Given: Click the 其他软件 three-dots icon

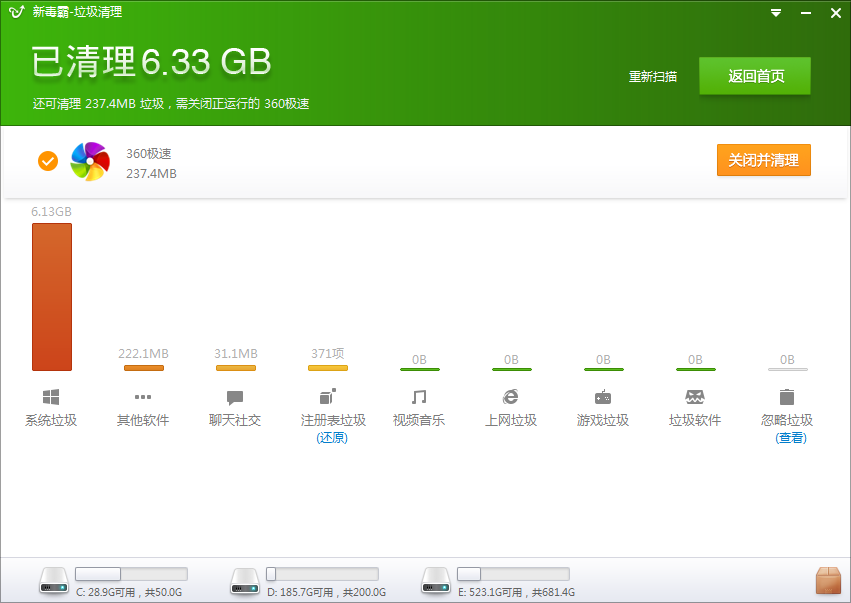Looking at the screenshot, I should [143, 397].
